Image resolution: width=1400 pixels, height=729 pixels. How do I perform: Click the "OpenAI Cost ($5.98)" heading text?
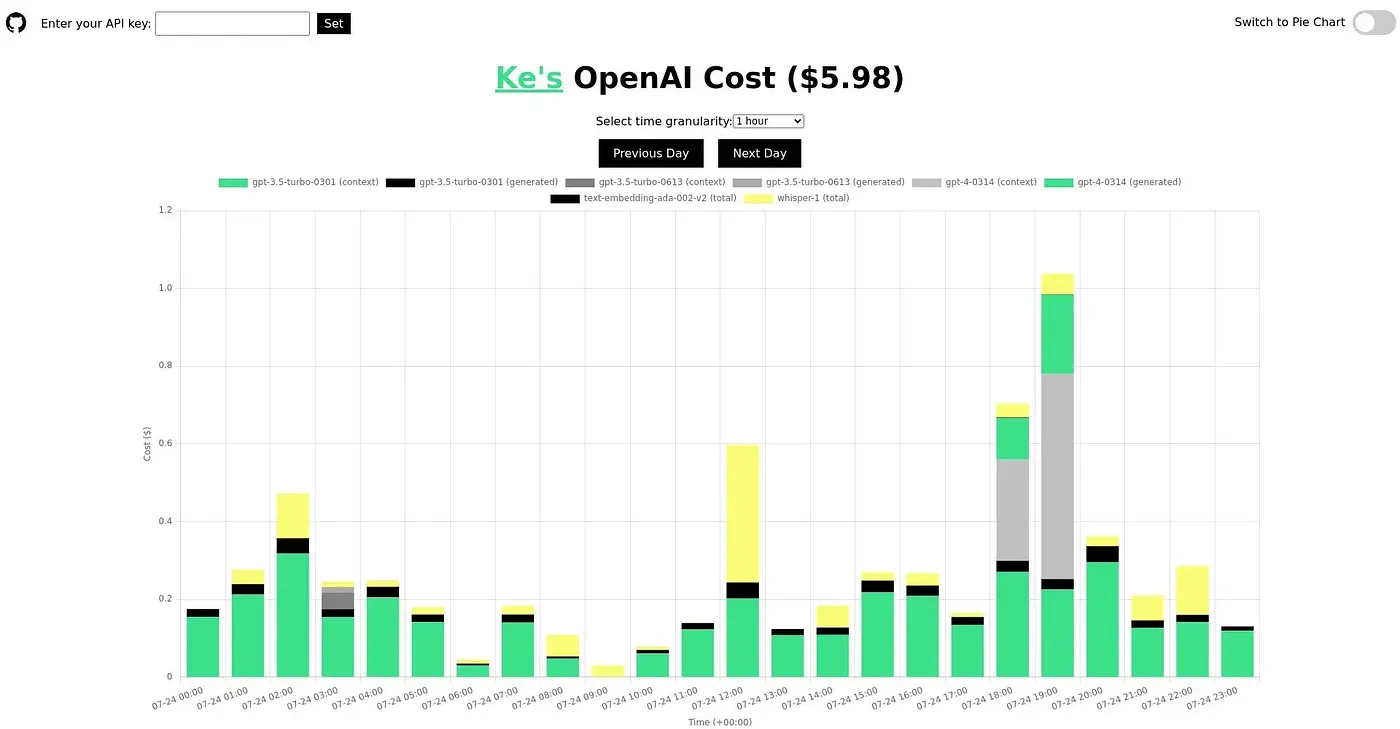[x=739, y=77]
